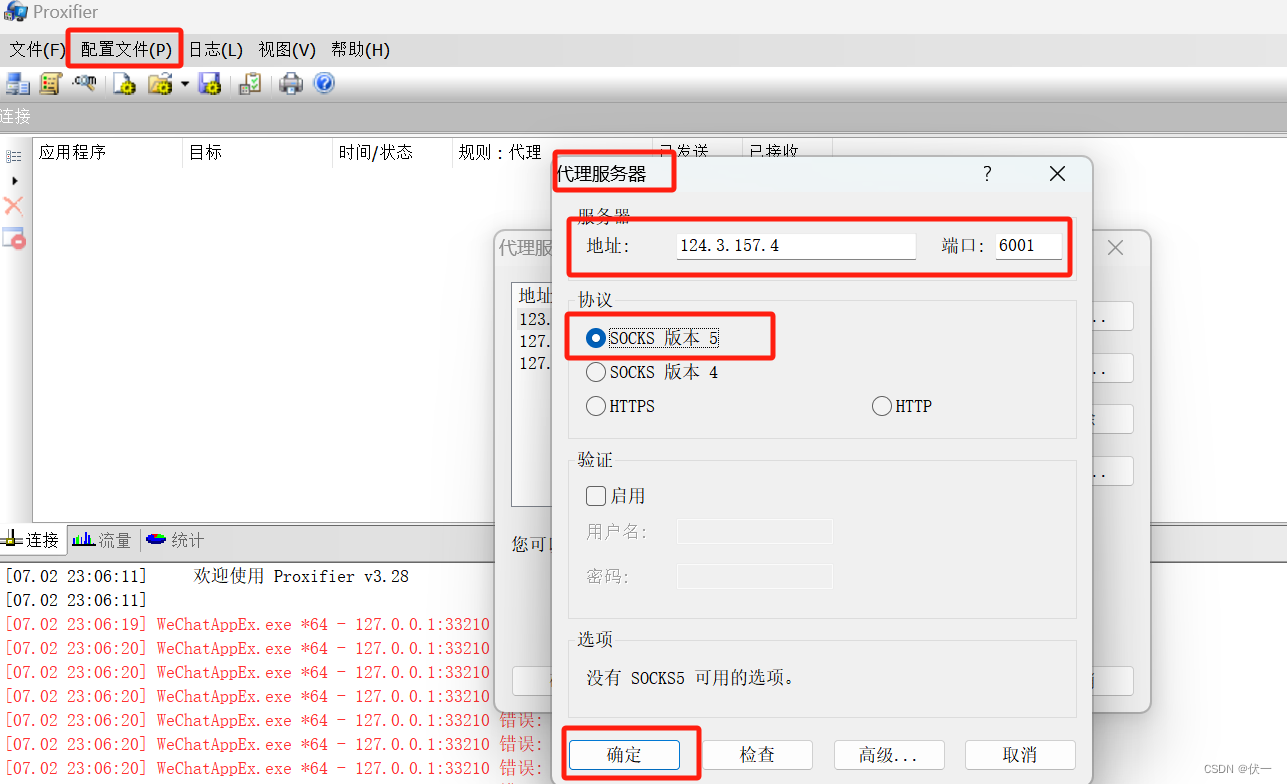Click the Open Profile folder icon

(x=160, y=84)
